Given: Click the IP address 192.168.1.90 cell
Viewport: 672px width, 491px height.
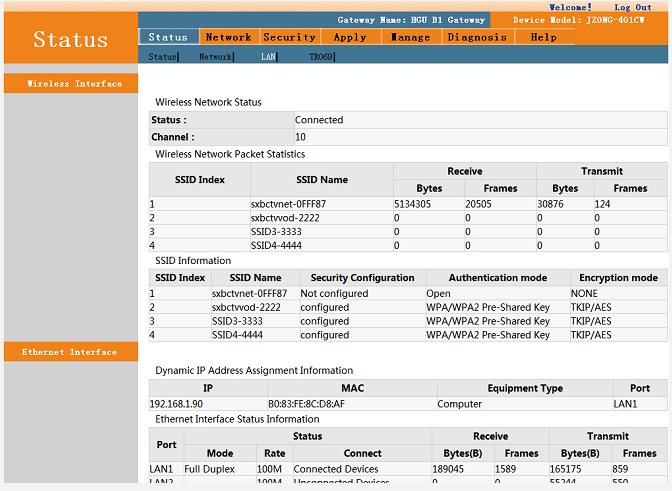Looking at the screenshot, I should pyautogui.click(x=176, y=404).
